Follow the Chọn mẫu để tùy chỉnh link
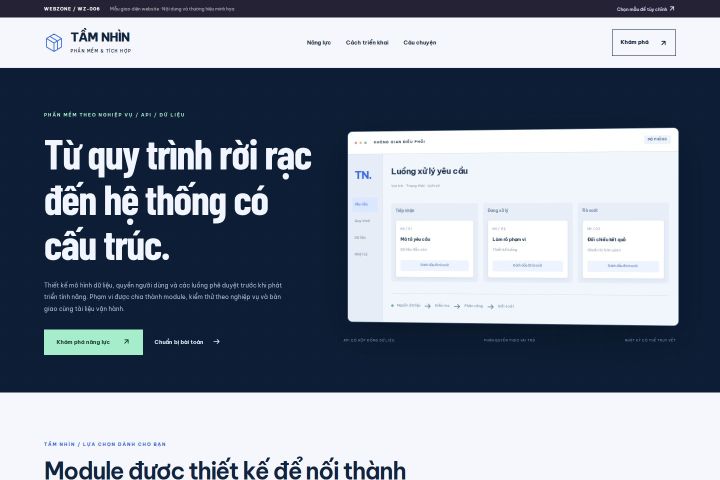Image resolution: width=720 pixels, height=480 pixels. (645, 9)
